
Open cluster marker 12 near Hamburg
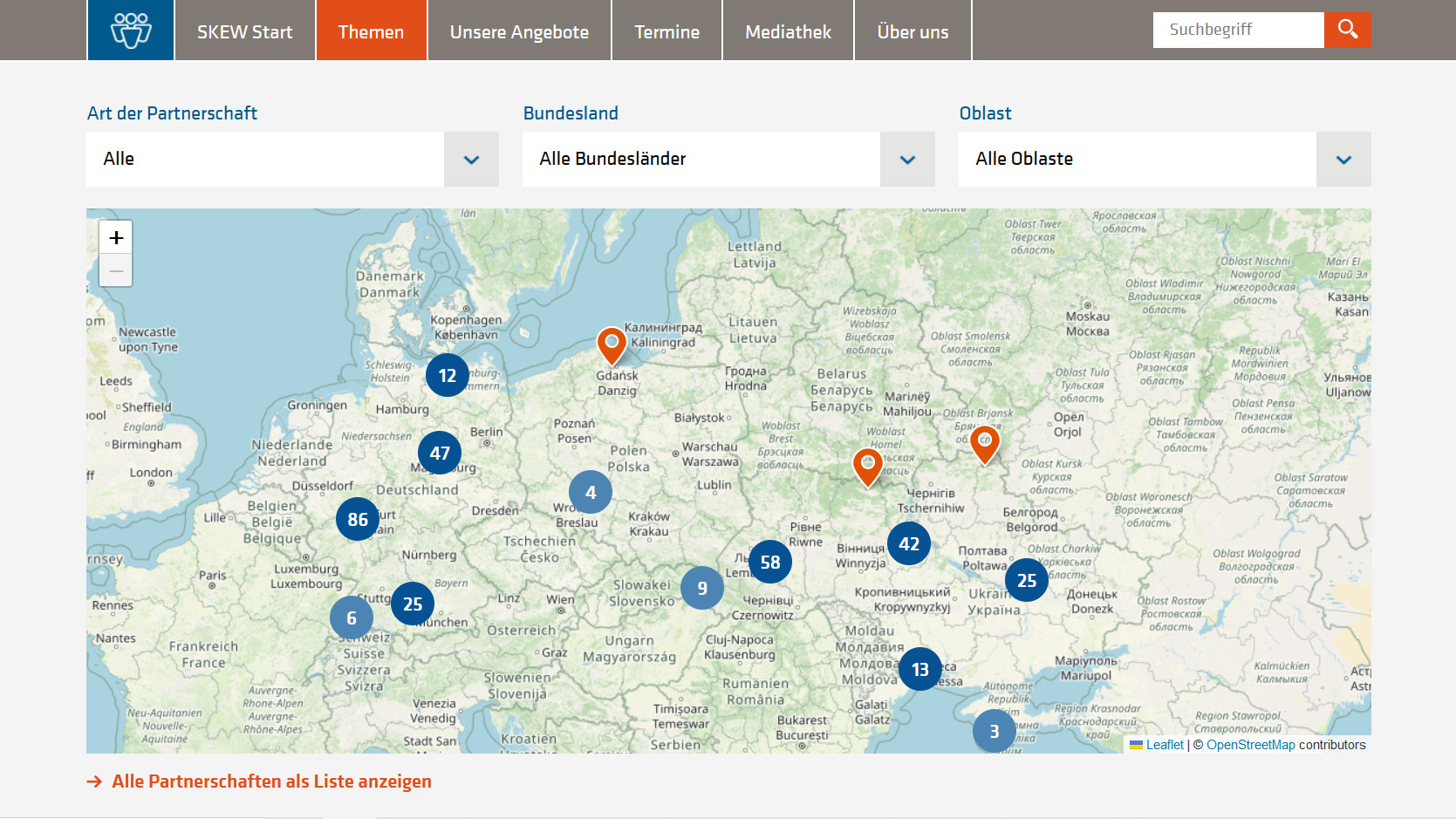(448, 375)
